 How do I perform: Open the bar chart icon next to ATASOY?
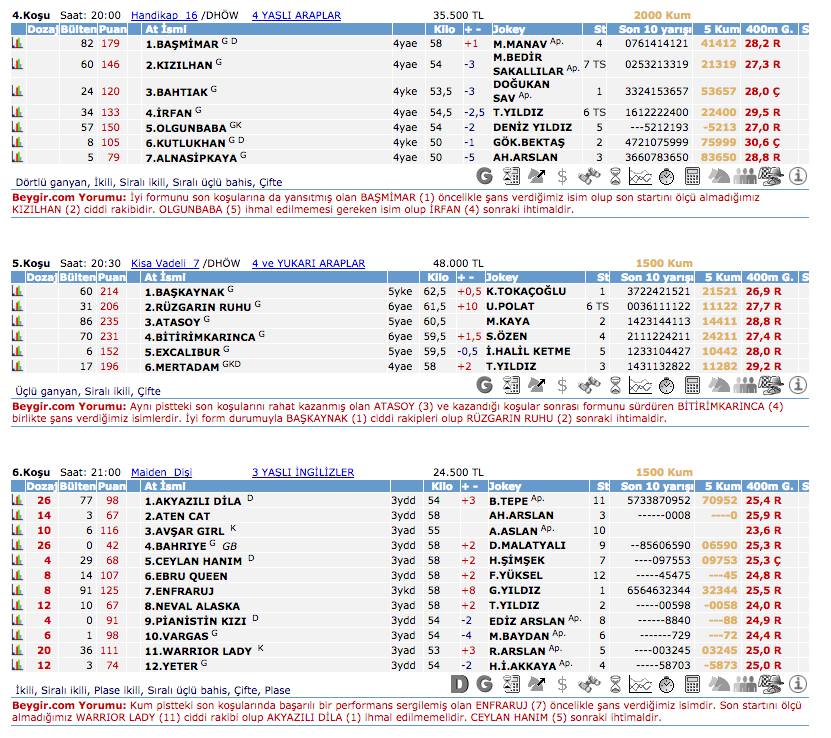point(17,322)
